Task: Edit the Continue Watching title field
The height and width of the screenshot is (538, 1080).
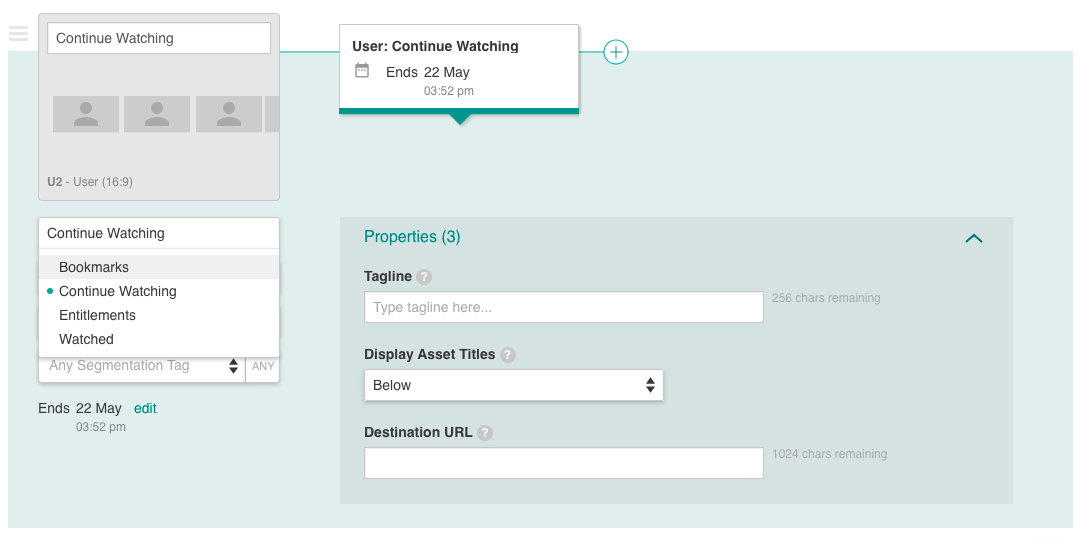Action: point(159,38)
